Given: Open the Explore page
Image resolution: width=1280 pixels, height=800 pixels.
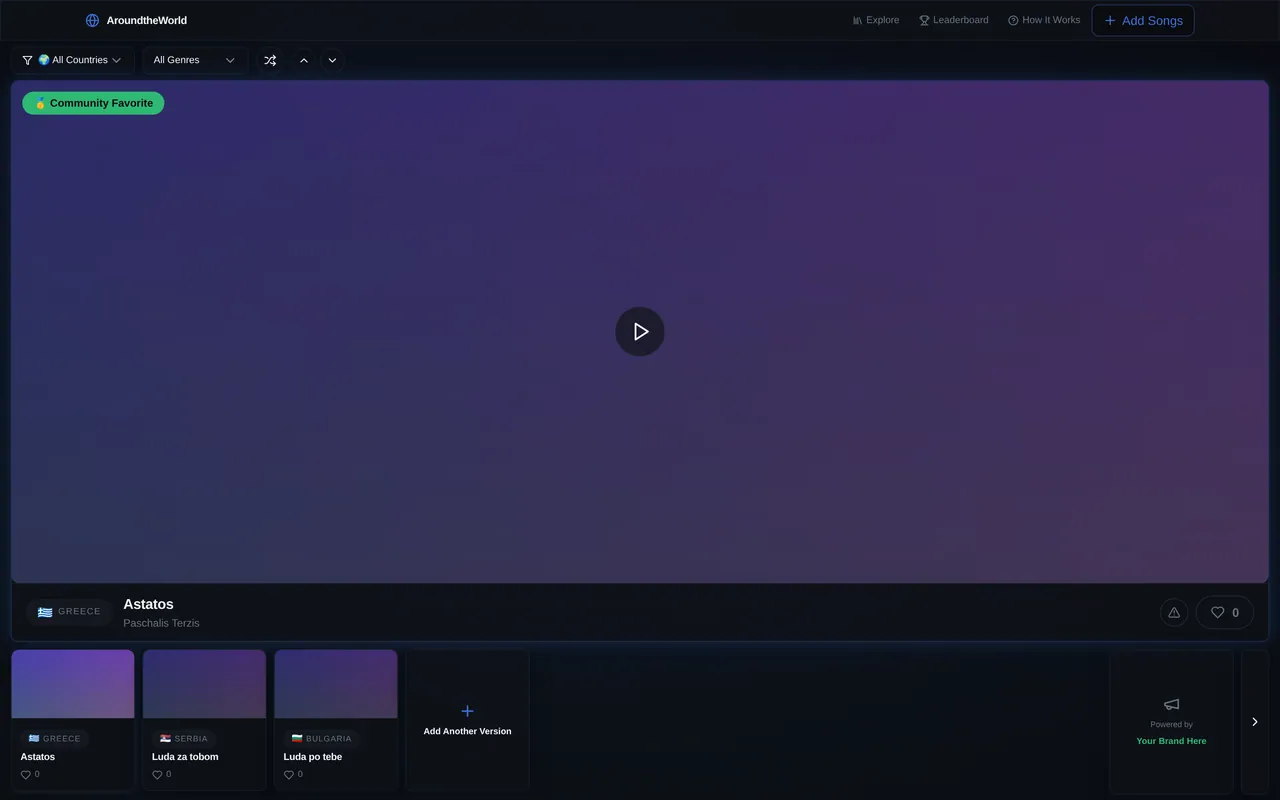Looking at the screenshot, I should (876, 20).
